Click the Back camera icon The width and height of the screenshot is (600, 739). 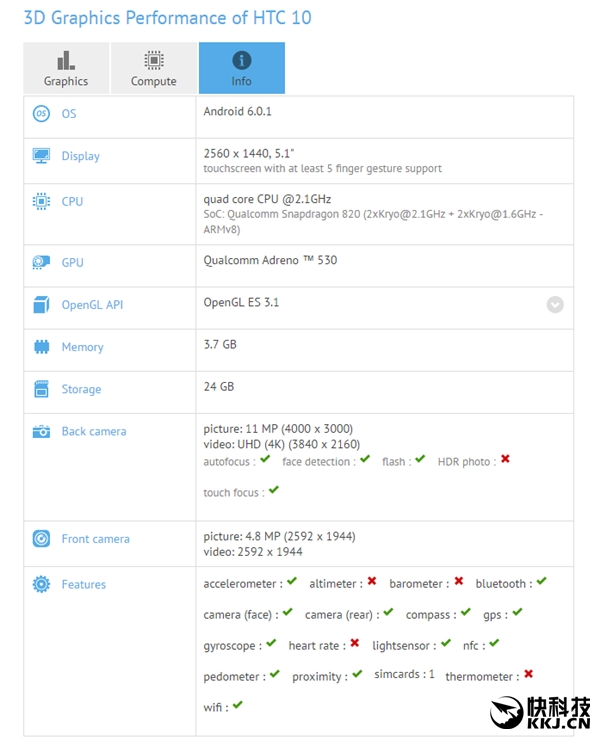(41, 432)
